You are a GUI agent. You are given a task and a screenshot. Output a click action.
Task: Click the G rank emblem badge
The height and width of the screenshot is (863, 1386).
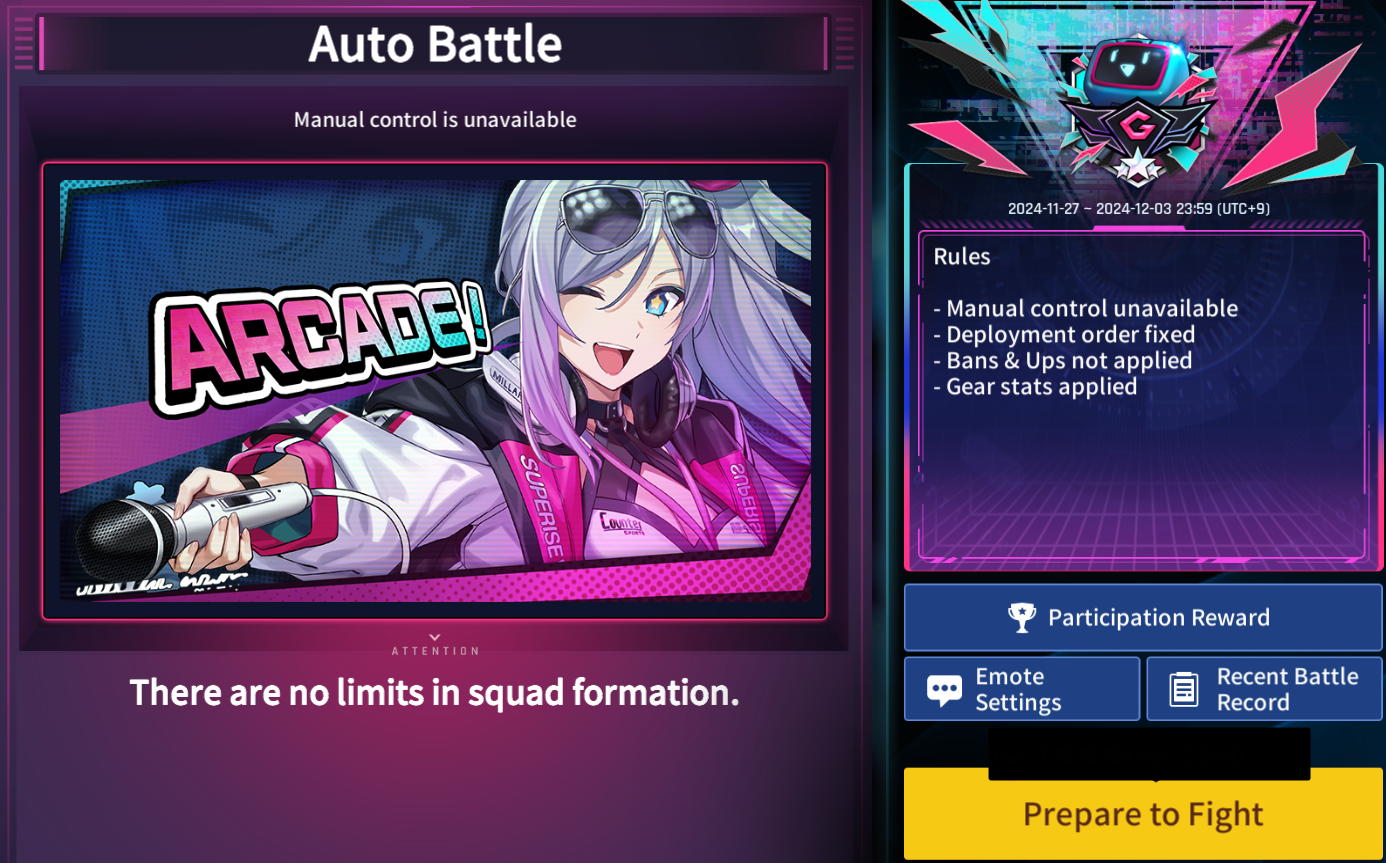pyautogui.click(x=1137, y=129)
